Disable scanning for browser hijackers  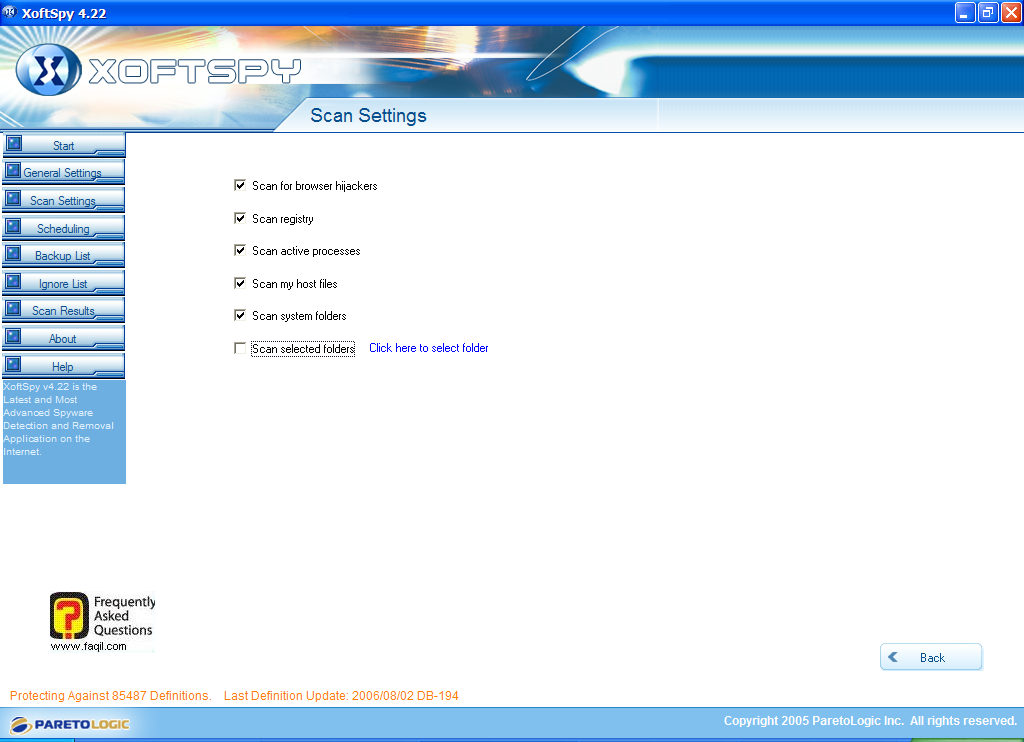pos(240,185)
